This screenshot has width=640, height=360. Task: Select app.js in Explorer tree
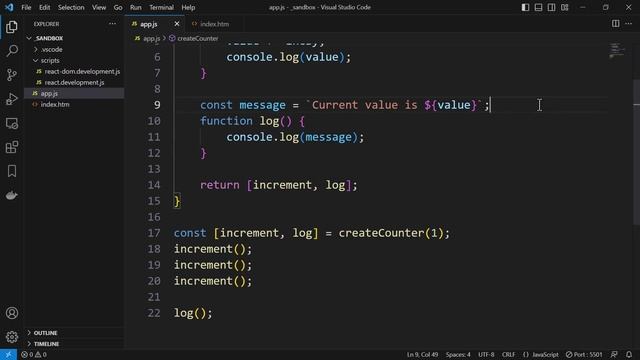tap(74, 93)
